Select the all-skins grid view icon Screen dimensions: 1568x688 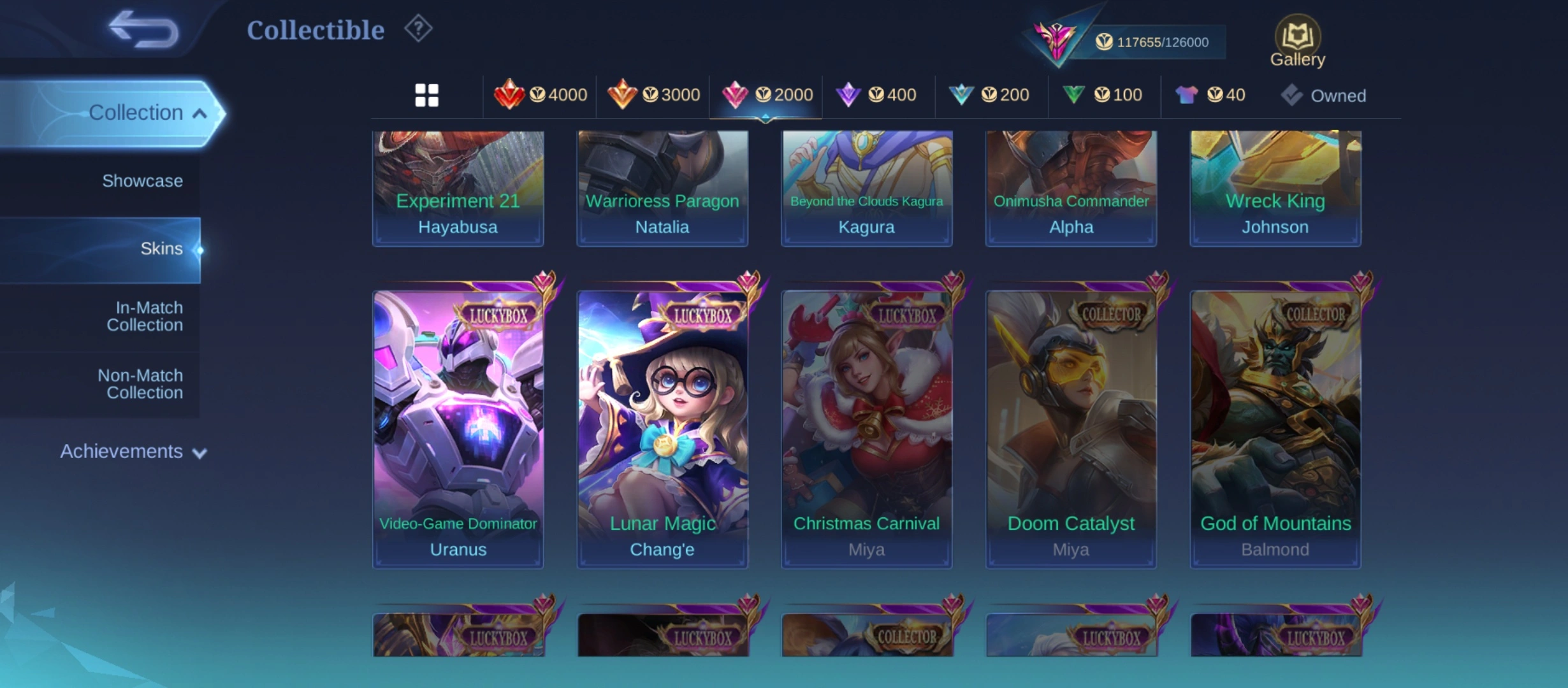[x=426, y=96]
